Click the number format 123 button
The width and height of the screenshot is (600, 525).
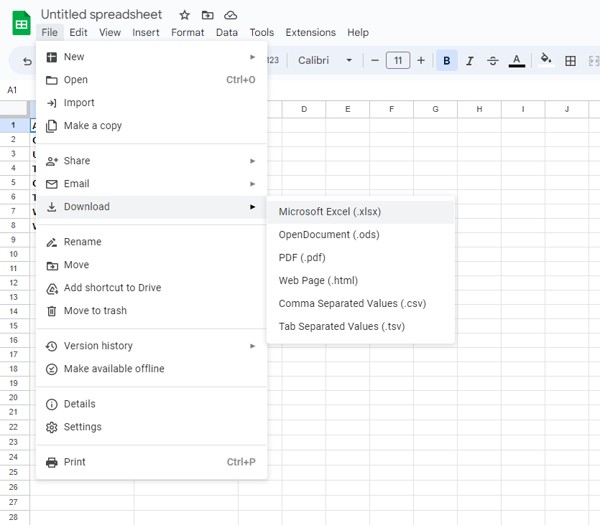pos(273,60)
